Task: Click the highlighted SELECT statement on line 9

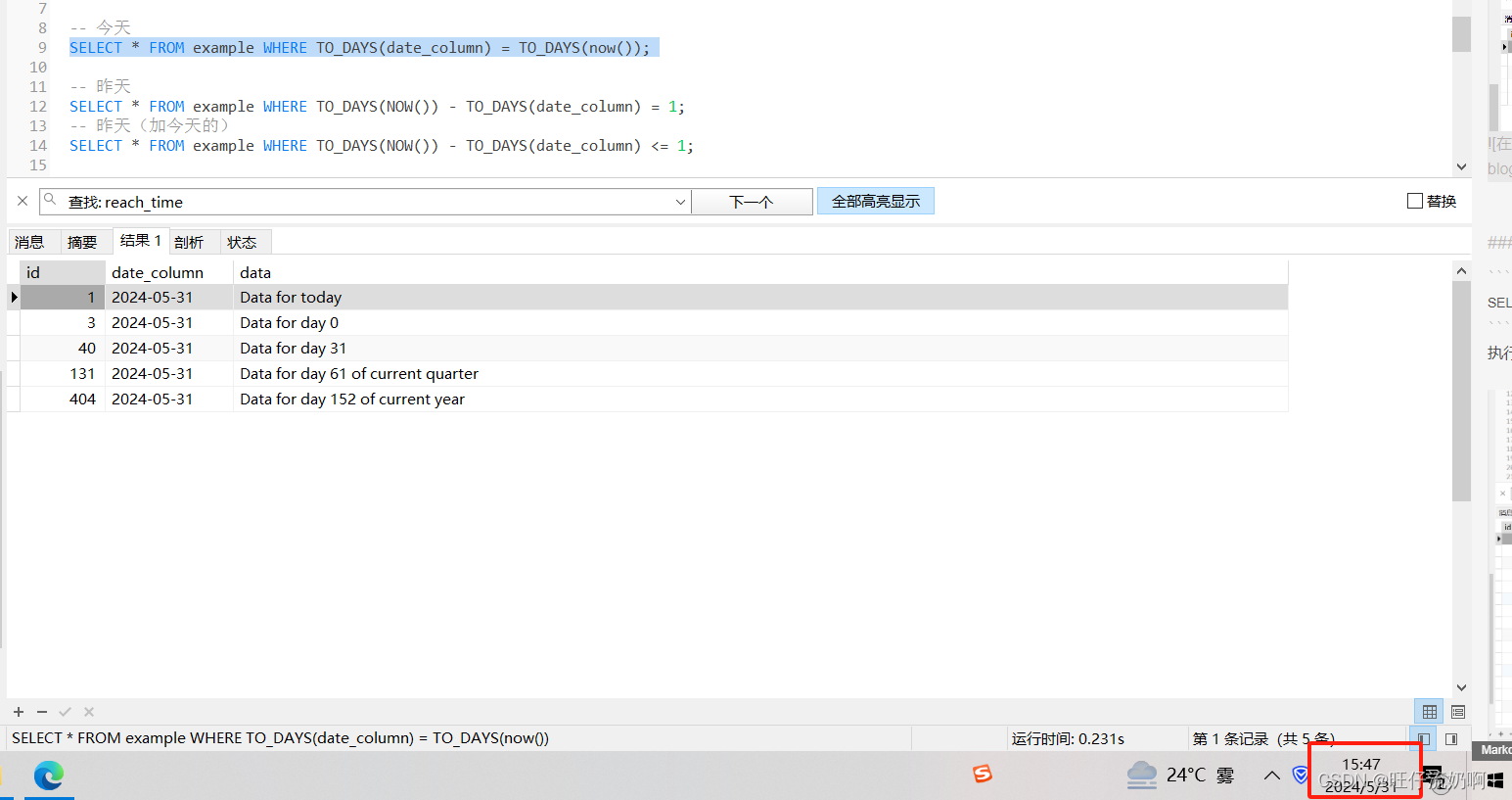Action: click(x=359, y=47)
